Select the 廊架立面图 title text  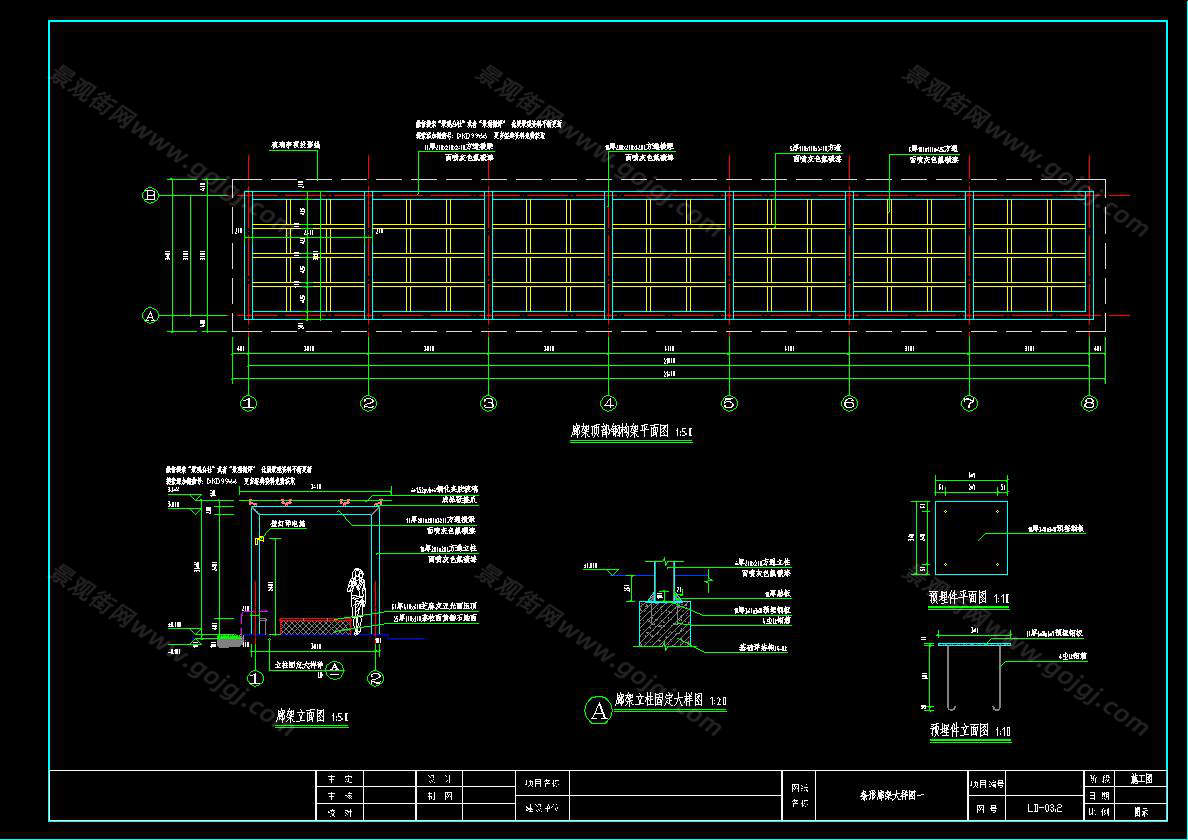304,716
